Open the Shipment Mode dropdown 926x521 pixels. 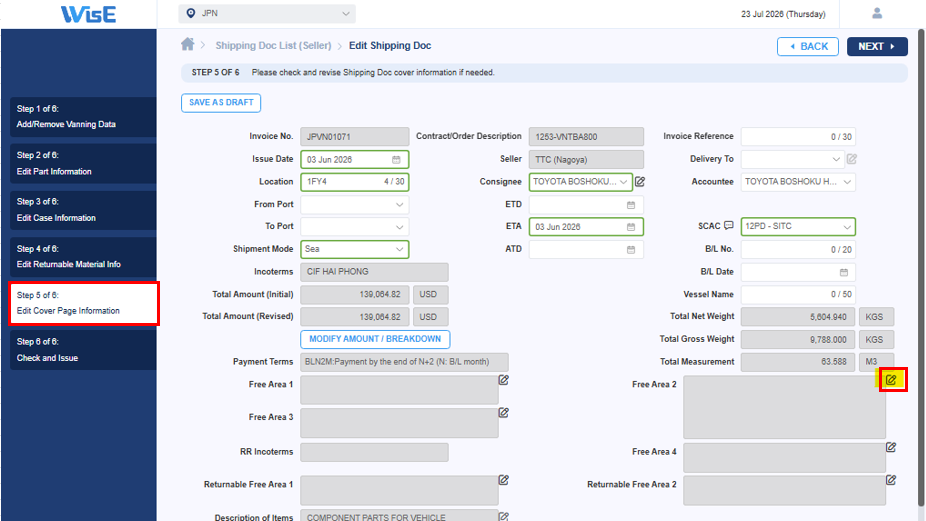click(354, 249)
